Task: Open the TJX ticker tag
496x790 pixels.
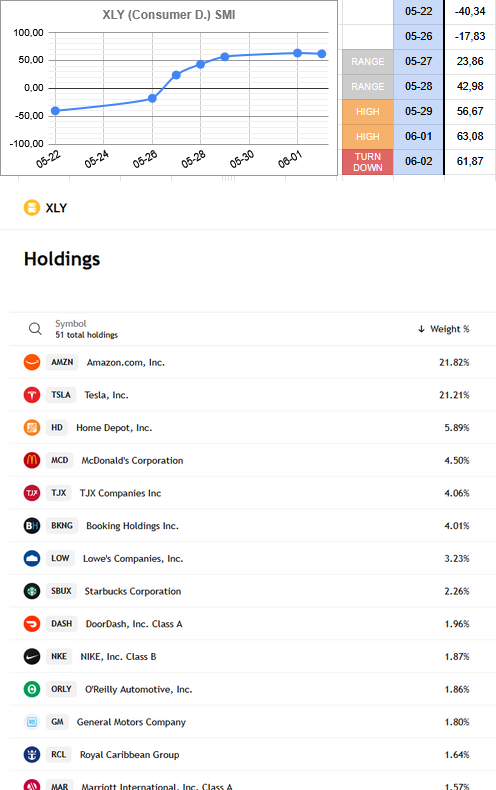Action: tap(58, 493)
